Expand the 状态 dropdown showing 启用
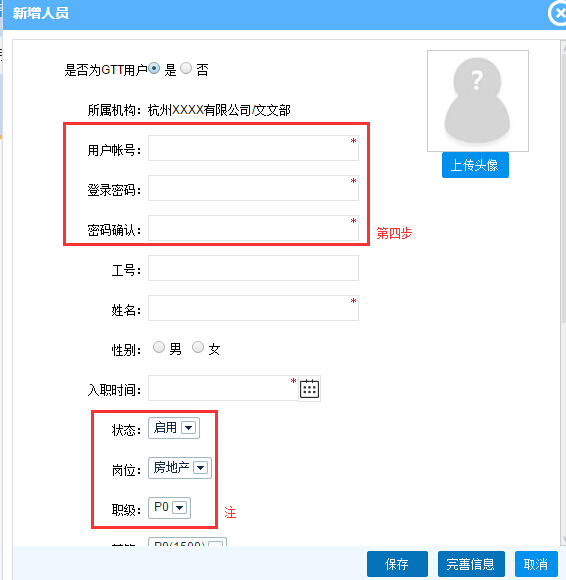The height and width of the screenshot is (580, 566). [174, 428]
